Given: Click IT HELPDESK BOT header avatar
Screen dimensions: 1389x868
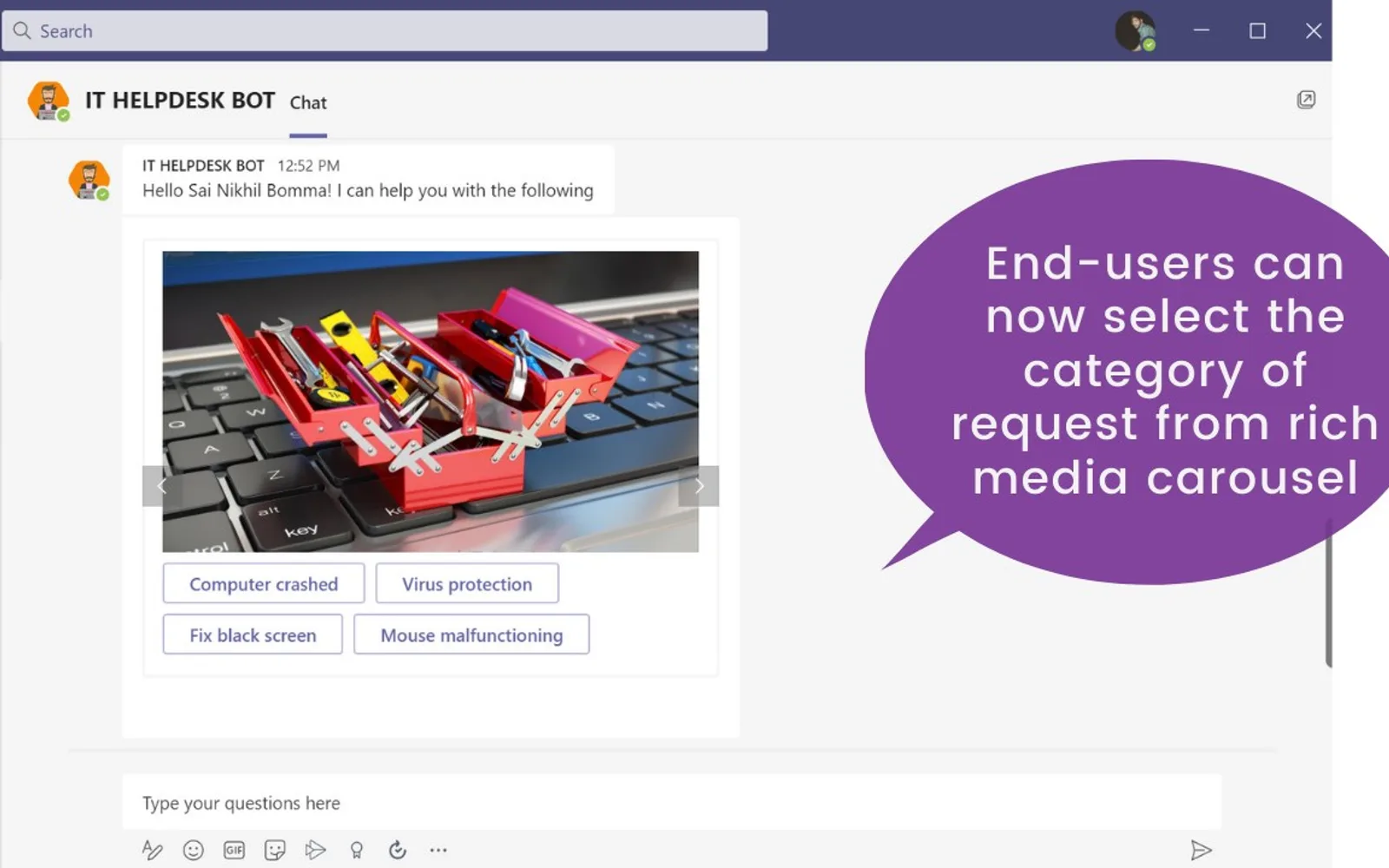Looking at the screenshot, I should point(49,101).
